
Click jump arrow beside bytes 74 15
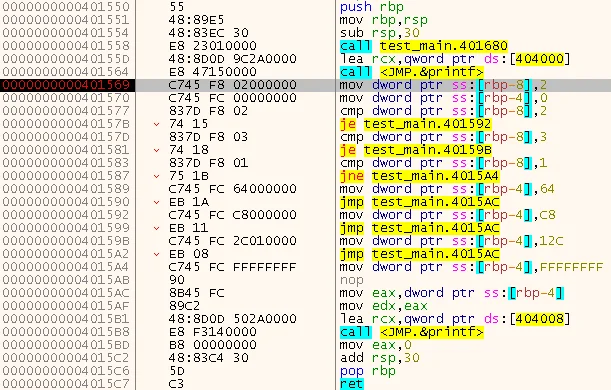[x=157, y=124]
